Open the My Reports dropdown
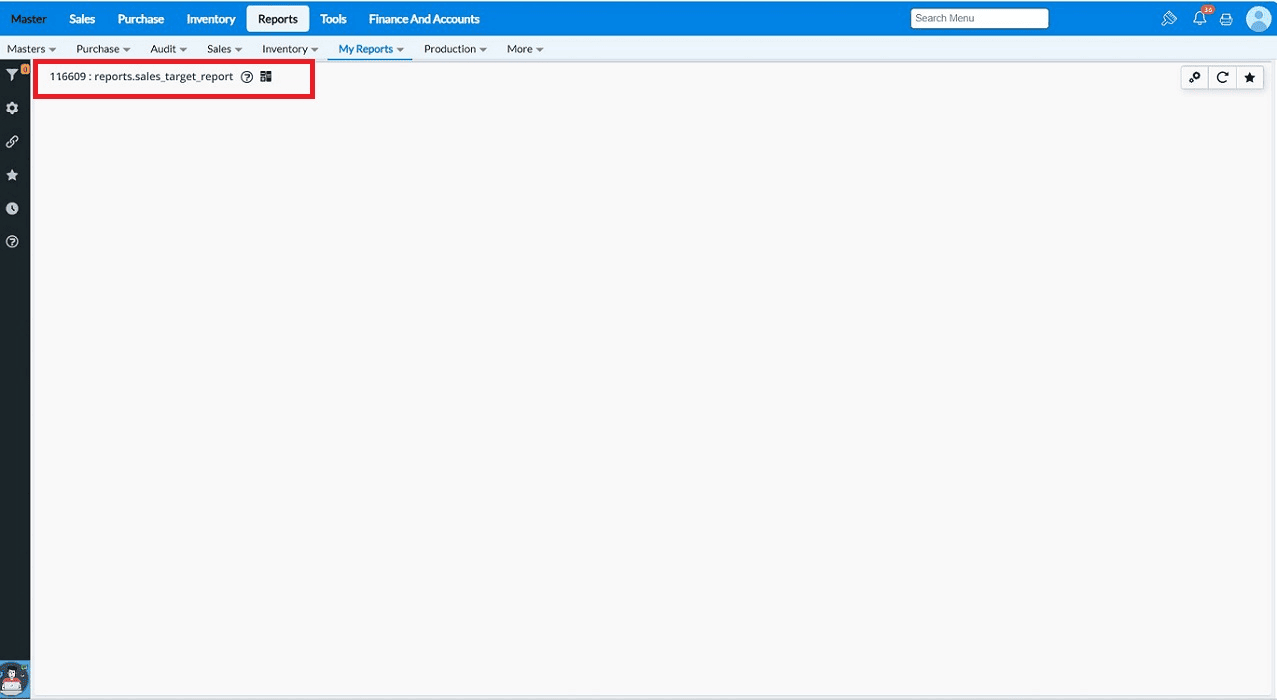 [x=371, y=49]
